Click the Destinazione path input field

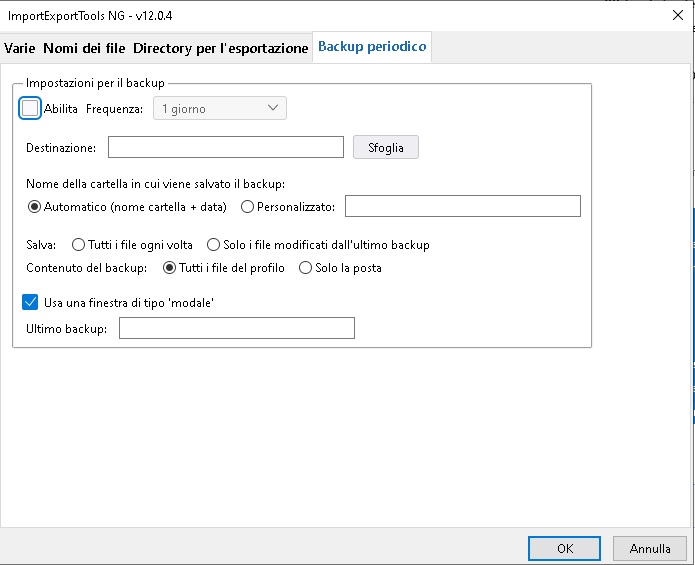click(x=226, y=147)
